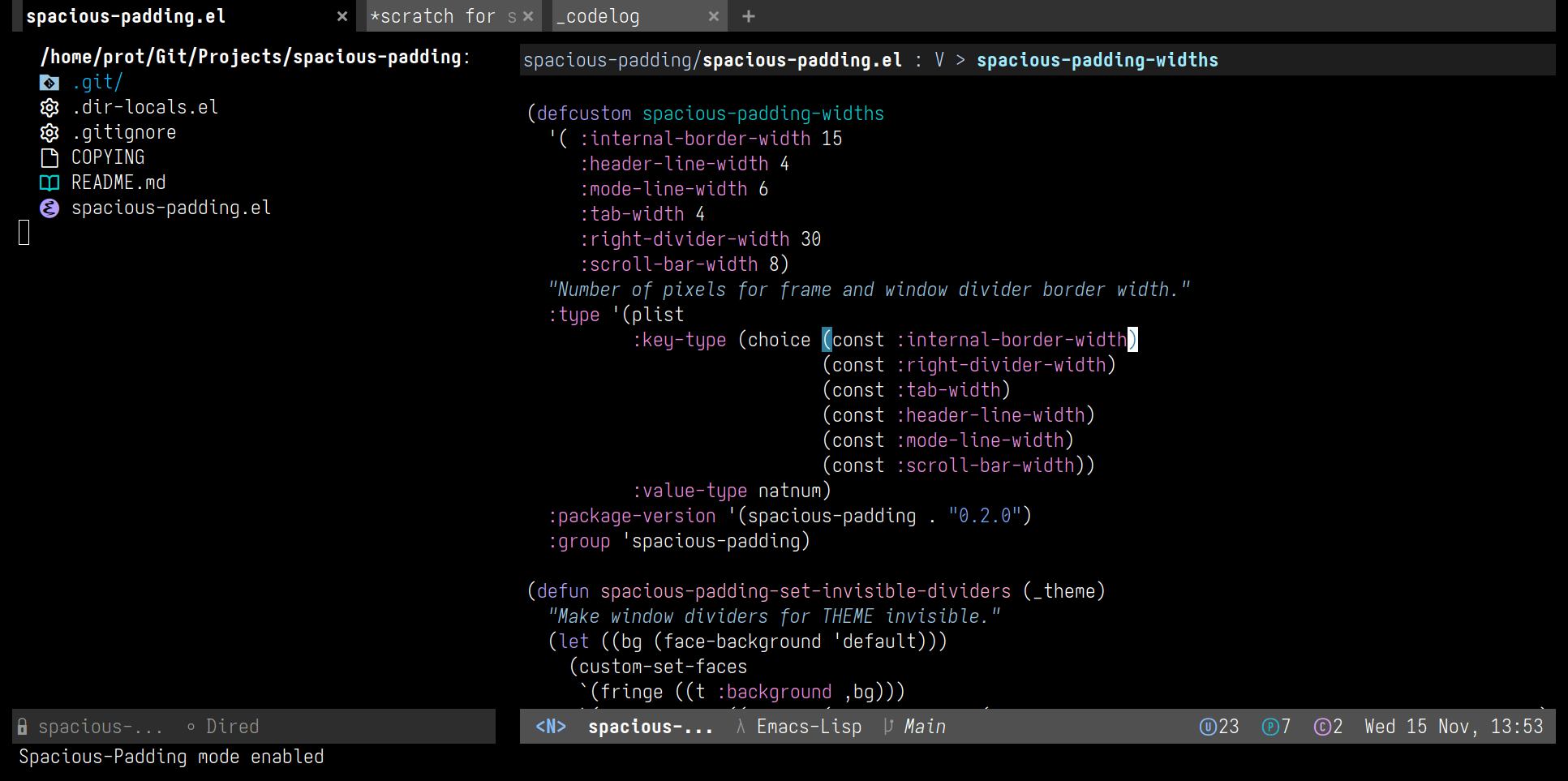Click the date and time in mode line
This screenshot has height=781, width=1568.
pyautogui.click(x=1454, y=727)
